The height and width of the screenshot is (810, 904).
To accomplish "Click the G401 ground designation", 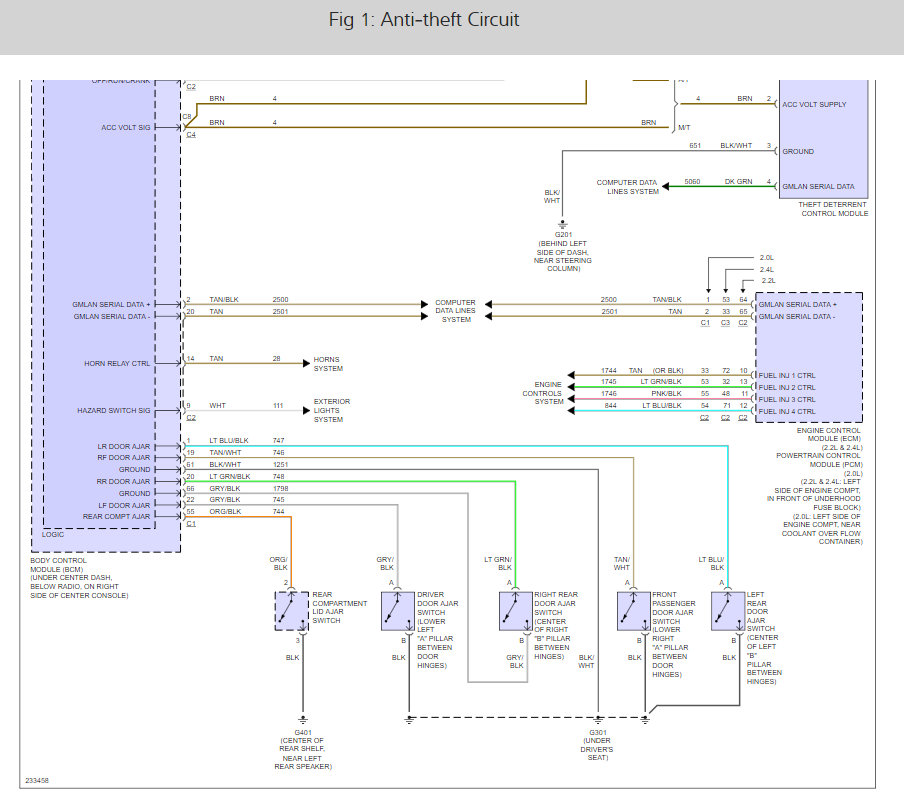I will click(x=303, y=733).
